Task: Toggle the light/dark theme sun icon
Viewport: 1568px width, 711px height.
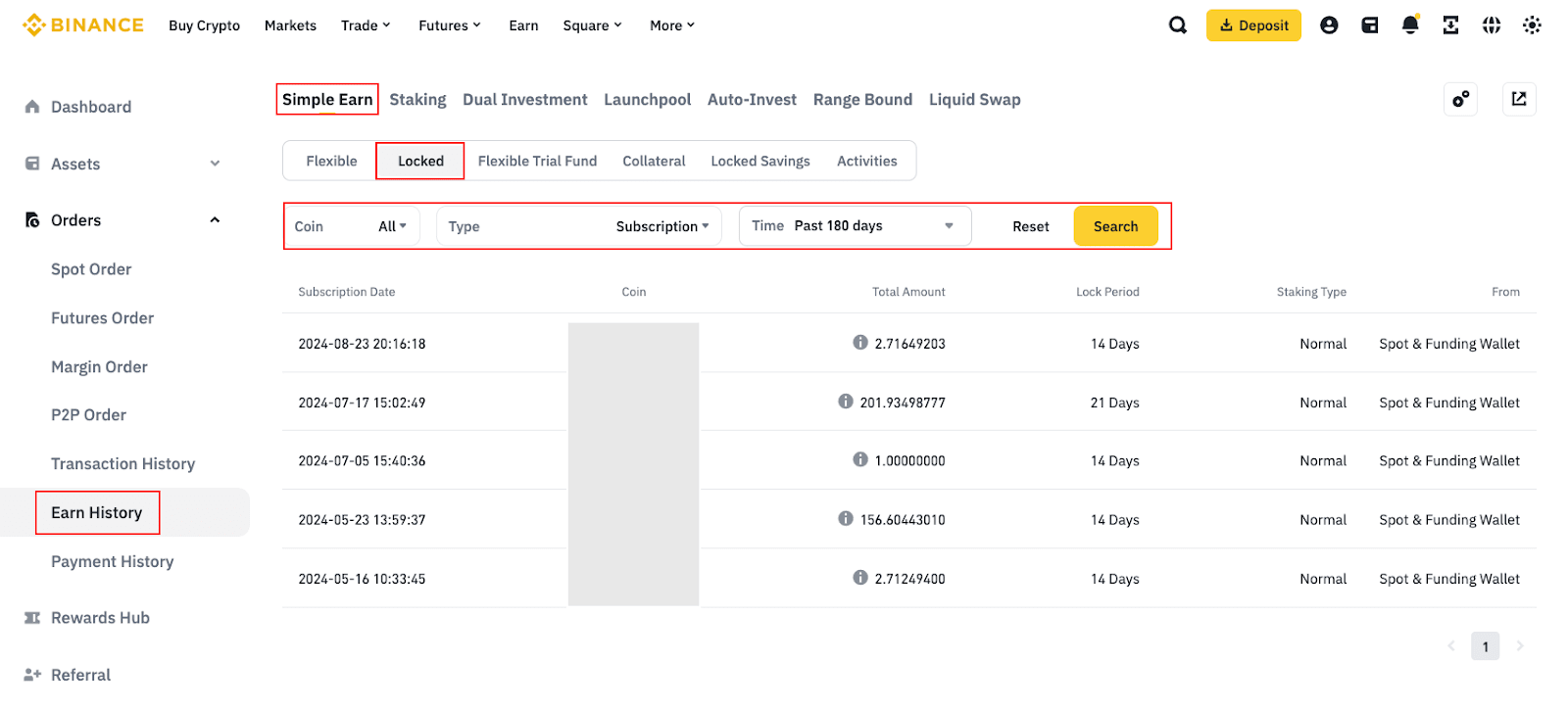Action: (1532, 25)
